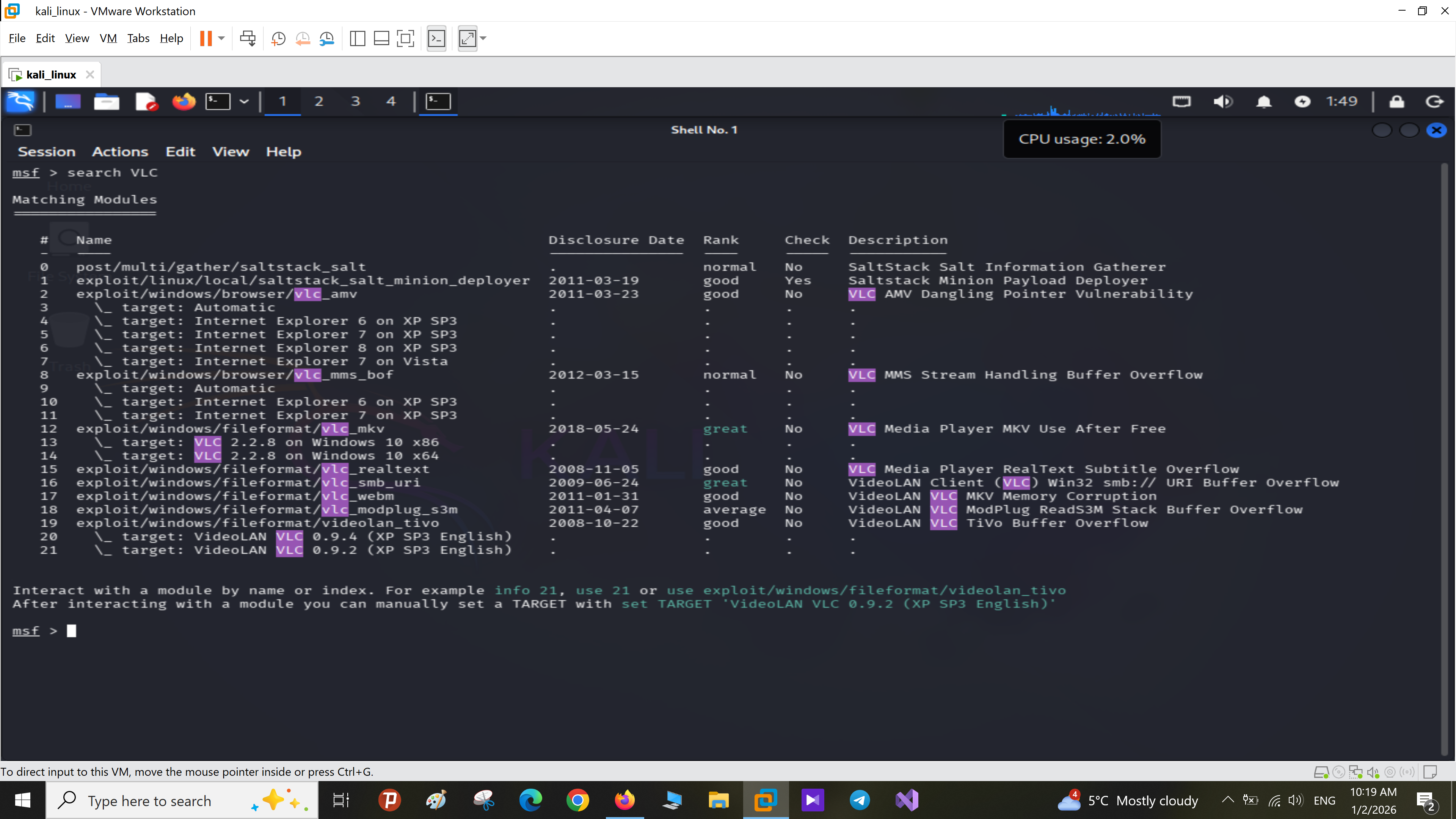Open the VMware VM menu
1456x819 pixels.
click(108, 38)
